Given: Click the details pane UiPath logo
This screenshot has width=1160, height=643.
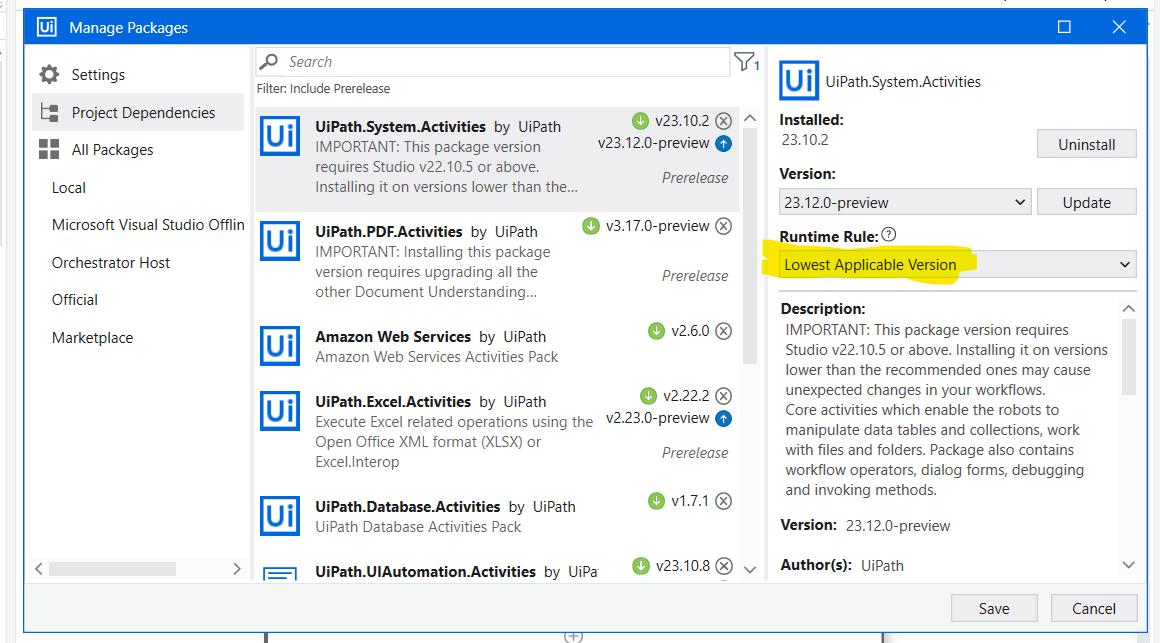Looking at the screenshot, I should point(799,80).
